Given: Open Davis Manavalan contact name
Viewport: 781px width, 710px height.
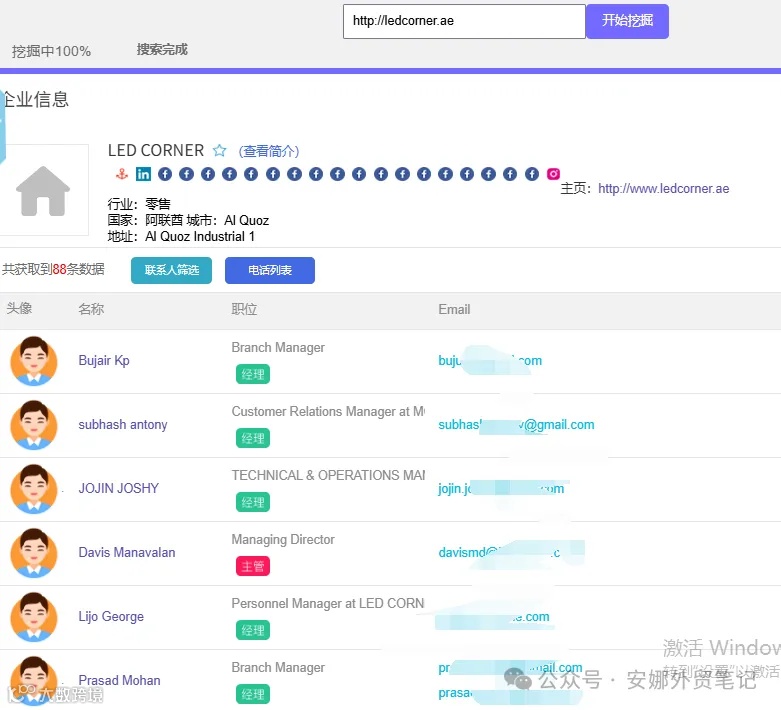Looking at the screenshot, I should point(127,552).
